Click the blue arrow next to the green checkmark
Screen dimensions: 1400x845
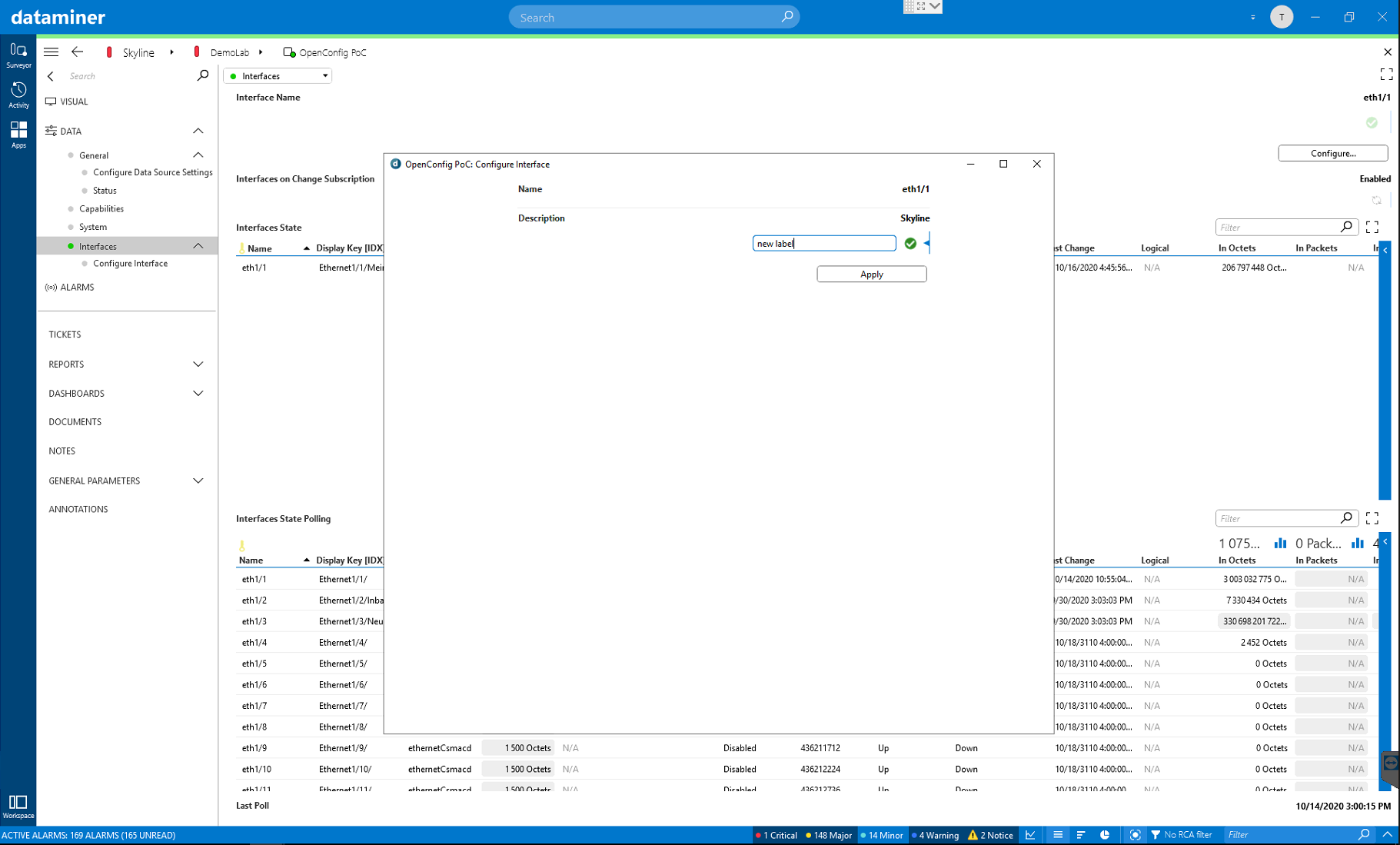coord(927,244)
